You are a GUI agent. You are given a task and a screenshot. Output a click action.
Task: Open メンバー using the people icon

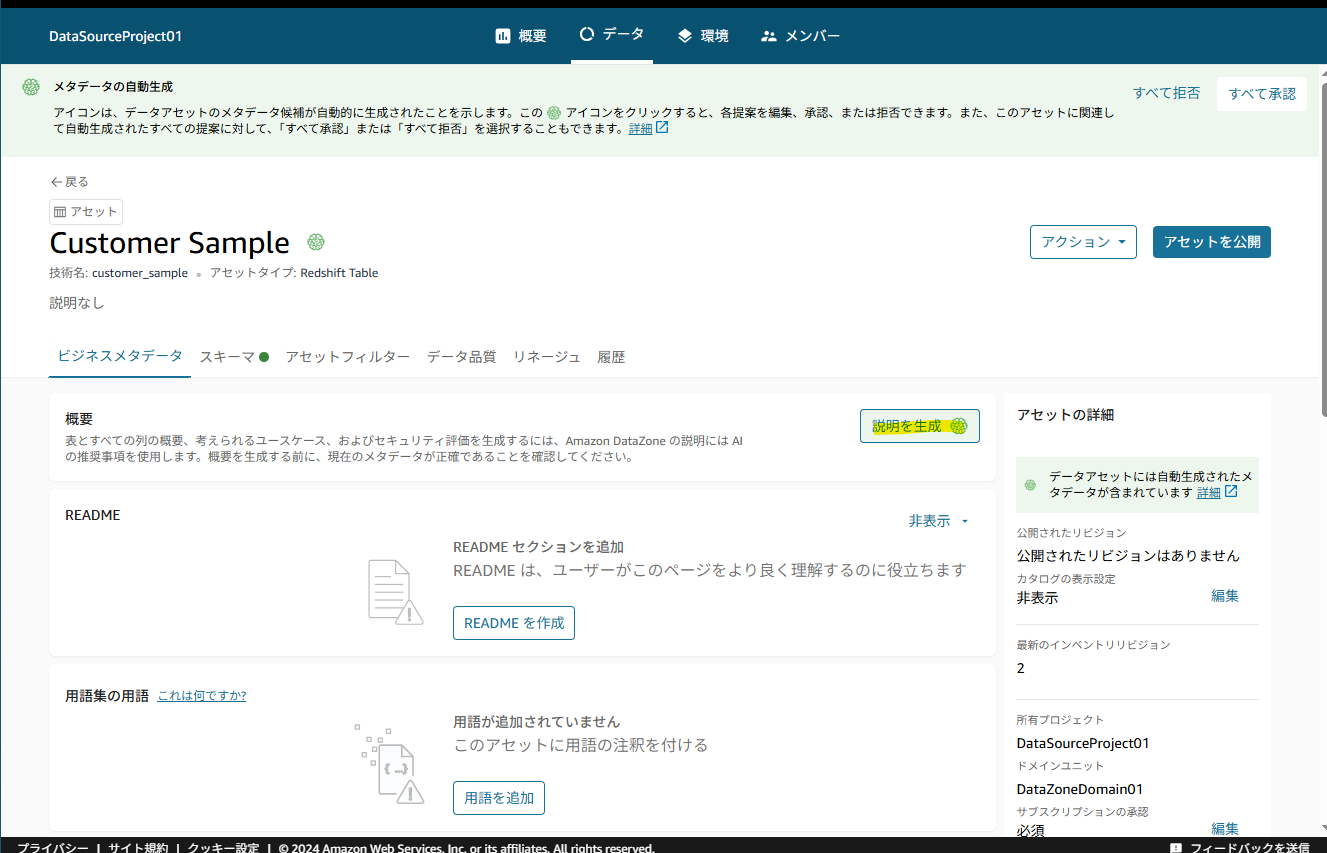pos(768,35)
